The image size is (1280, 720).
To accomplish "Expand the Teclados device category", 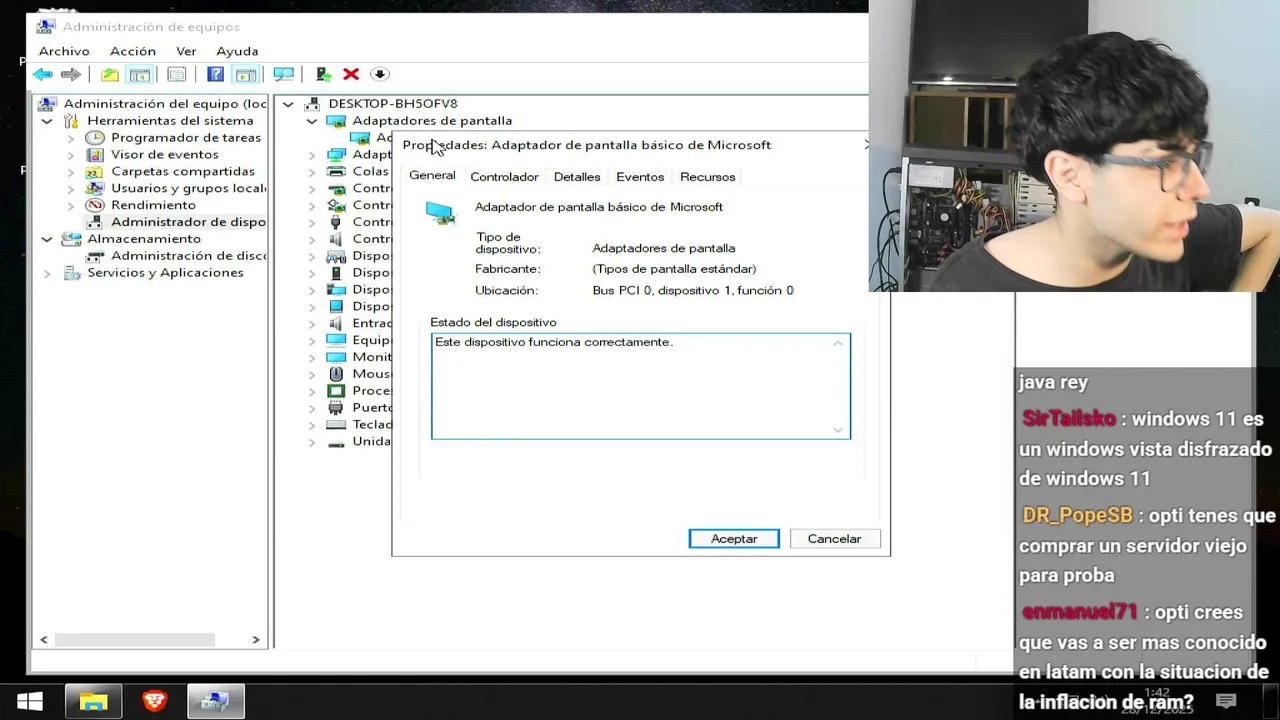I will 312,425.
